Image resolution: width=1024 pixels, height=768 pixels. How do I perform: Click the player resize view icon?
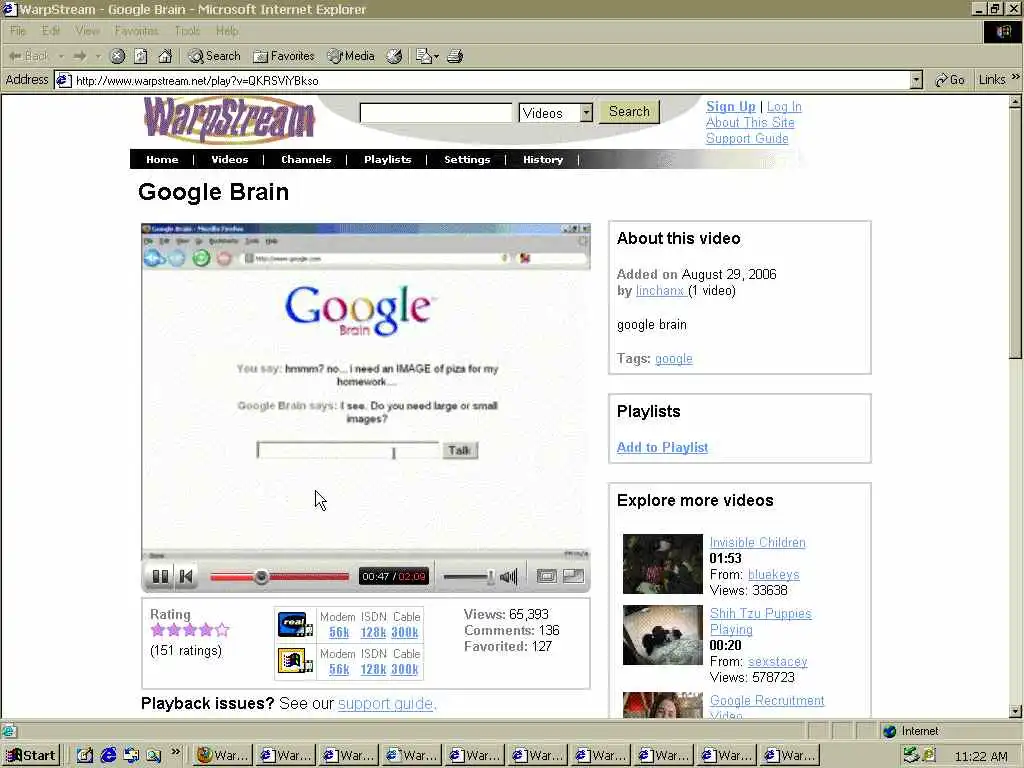[x=573, y=576]
